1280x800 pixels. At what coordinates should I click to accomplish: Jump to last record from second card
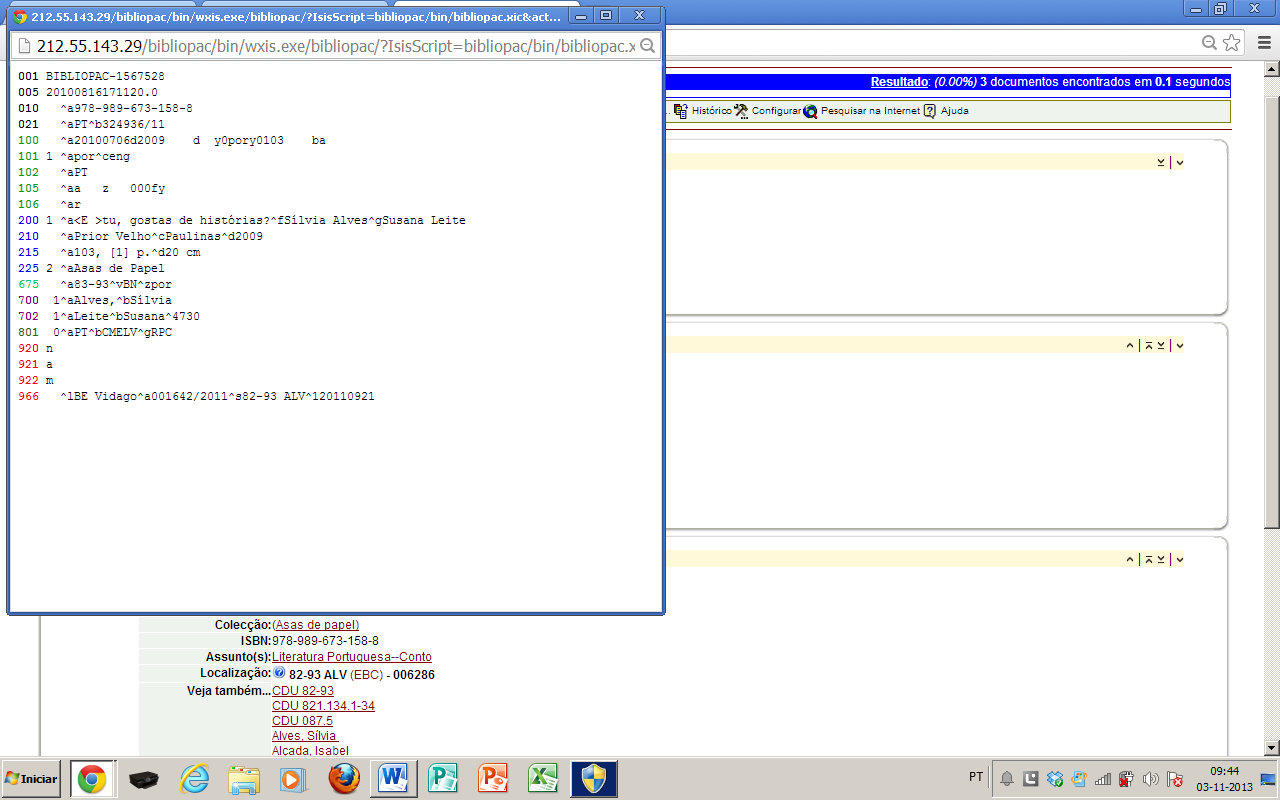(1161, 345)
